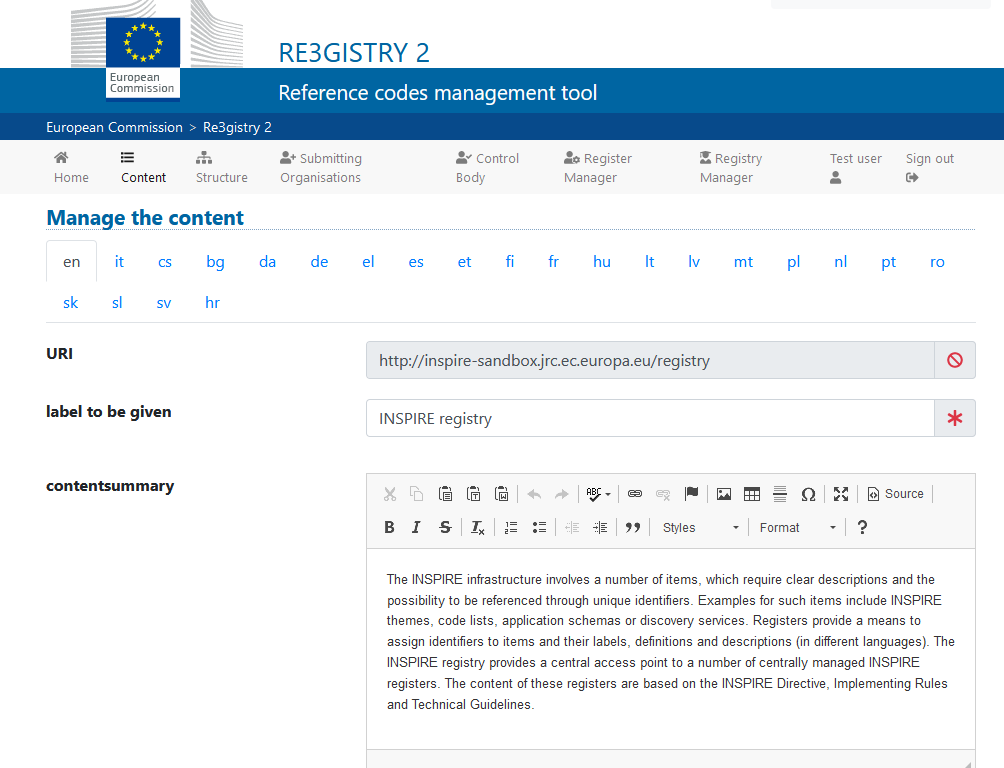Toggle numbered list
The width and height of the screenshot is (1004, 768).
[510, 527]
